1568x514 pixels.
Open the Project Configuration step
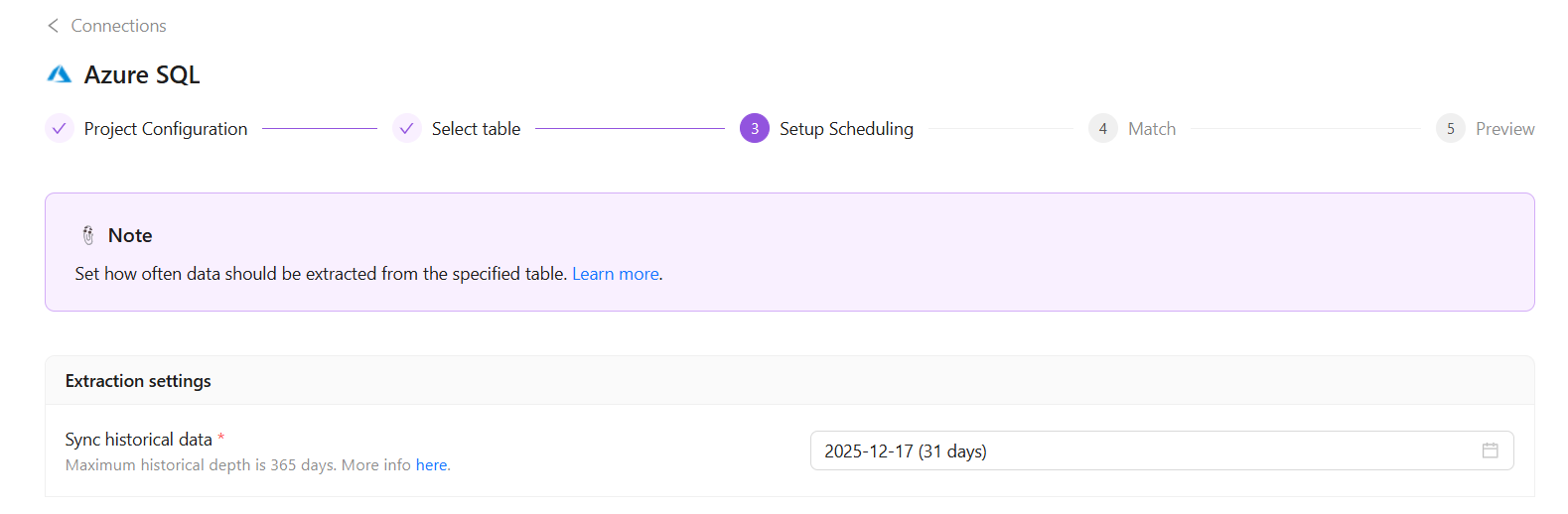tap(165, 129)
